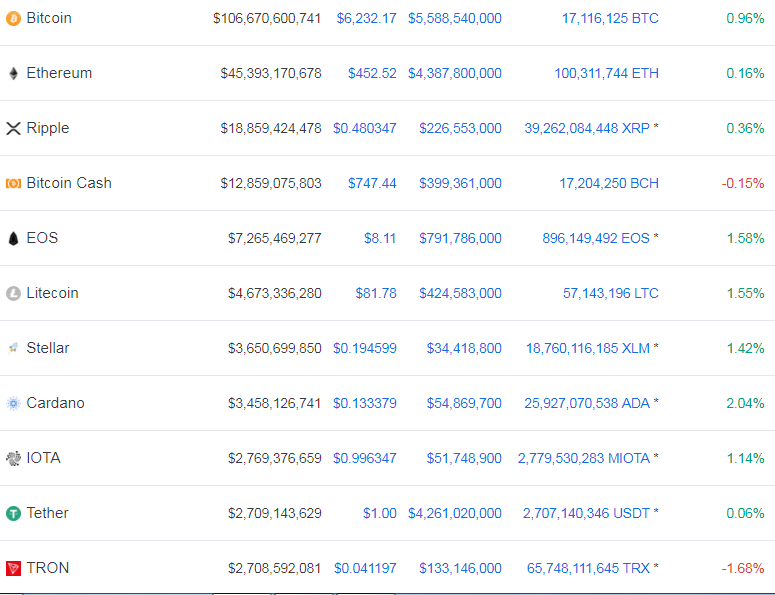Viewport: 775px width, 595px height.
Task: Click Stellar price $0.194599
Action: click(x=365, y=348)
